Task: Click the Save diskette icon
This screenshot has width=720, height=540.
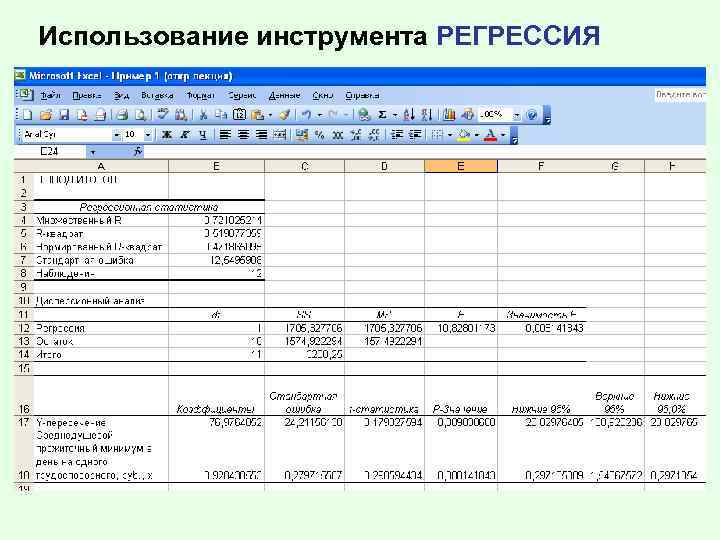Action: [64, 114]
